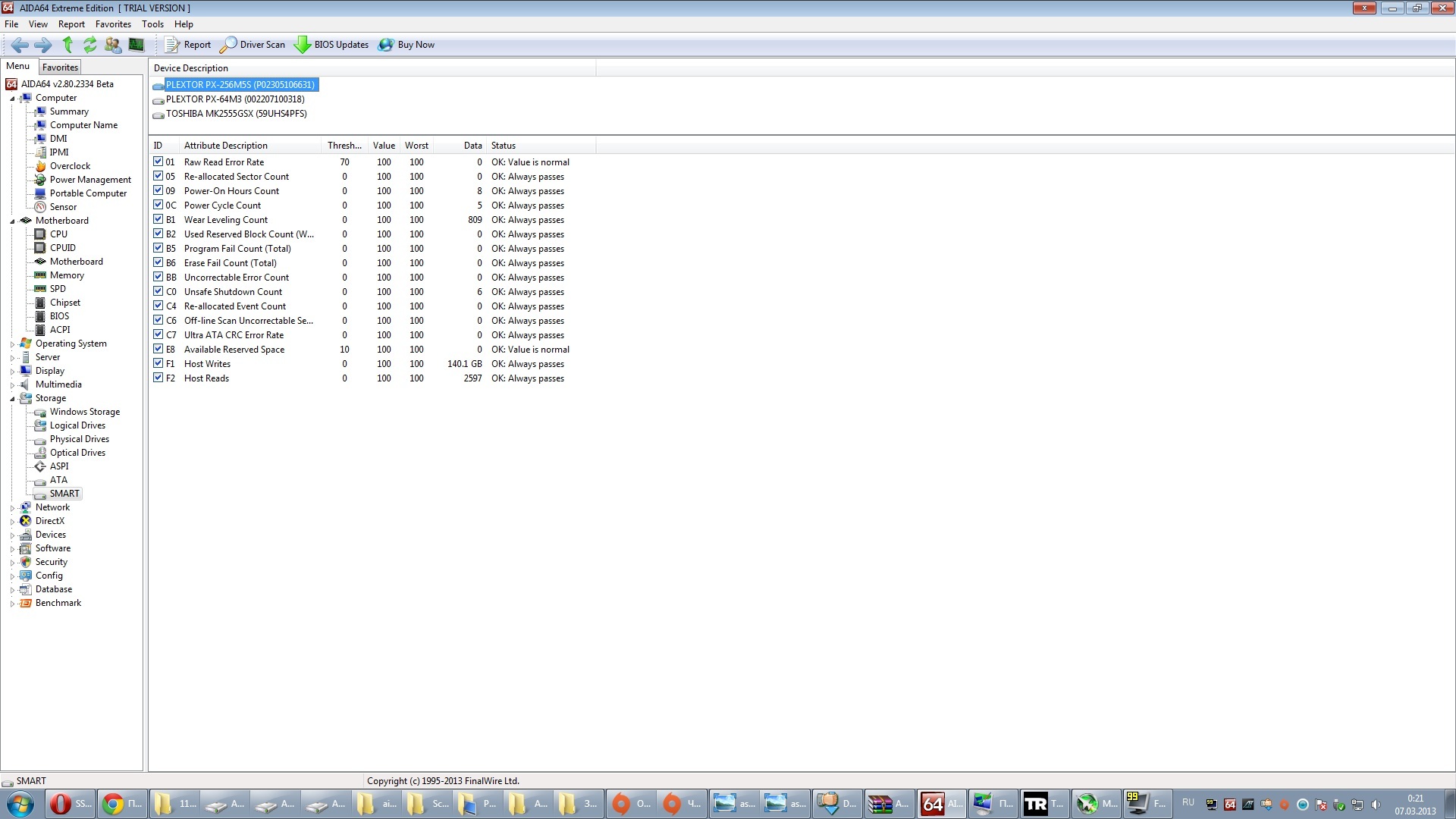Click the Buy Now button

[x=406, y=45]
